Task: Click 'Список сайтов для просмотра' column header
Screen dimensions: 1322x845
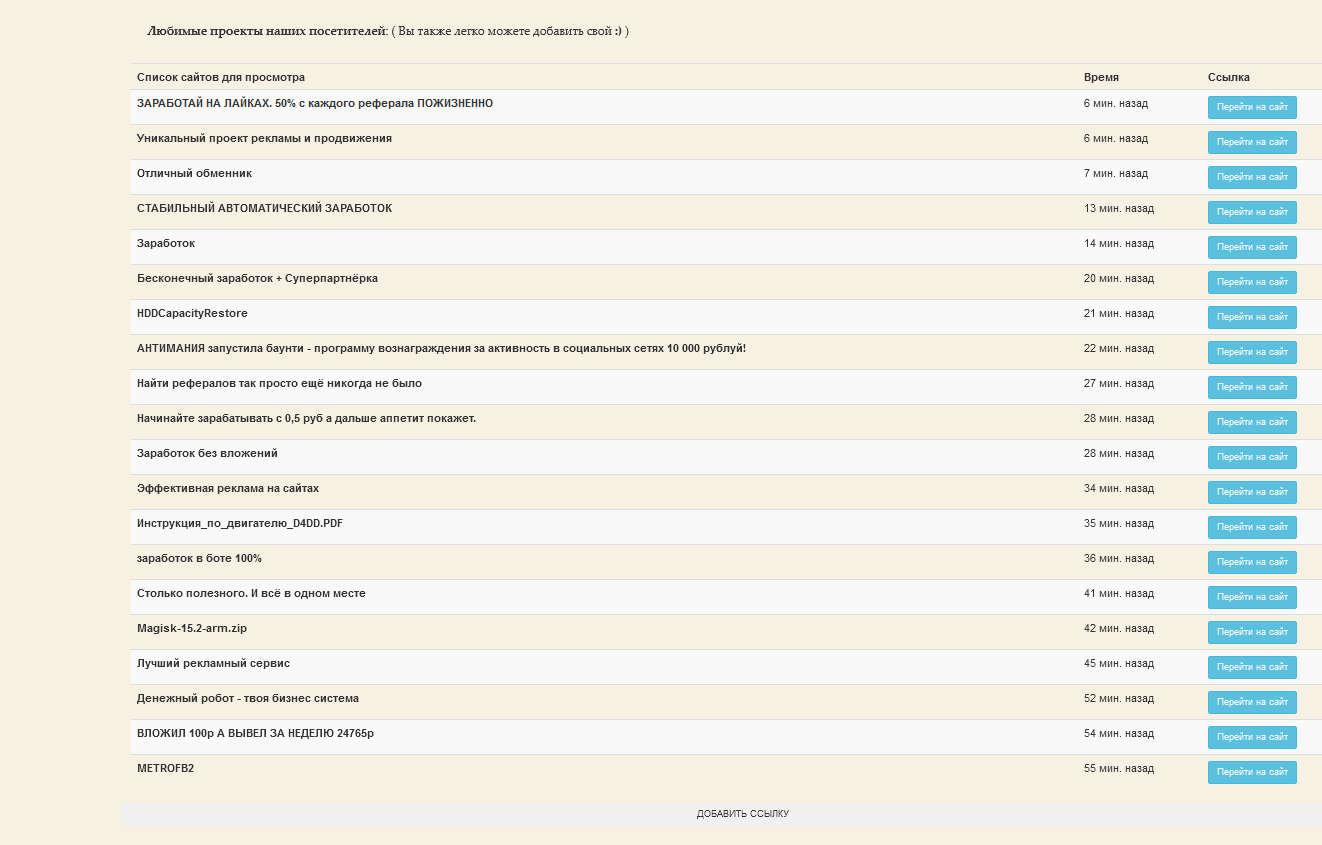Action: (221, 77)
